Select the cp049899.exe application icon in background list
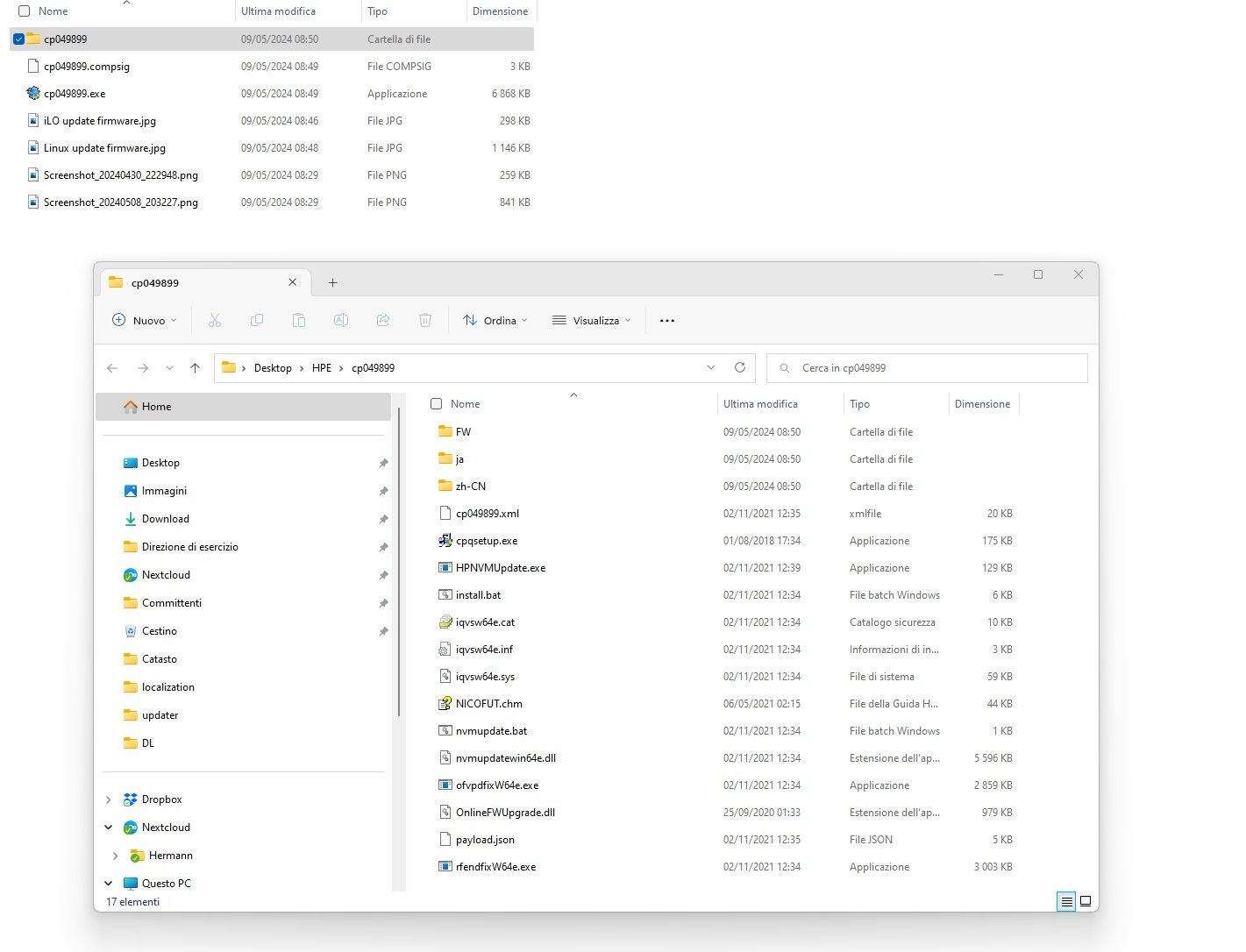 (33, 94)
